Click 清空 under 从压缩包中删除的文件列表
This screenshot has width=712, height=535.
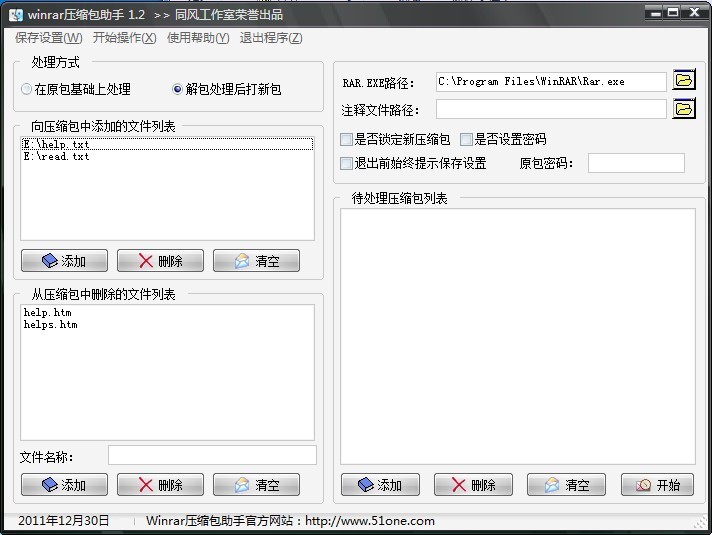point(256,485)
